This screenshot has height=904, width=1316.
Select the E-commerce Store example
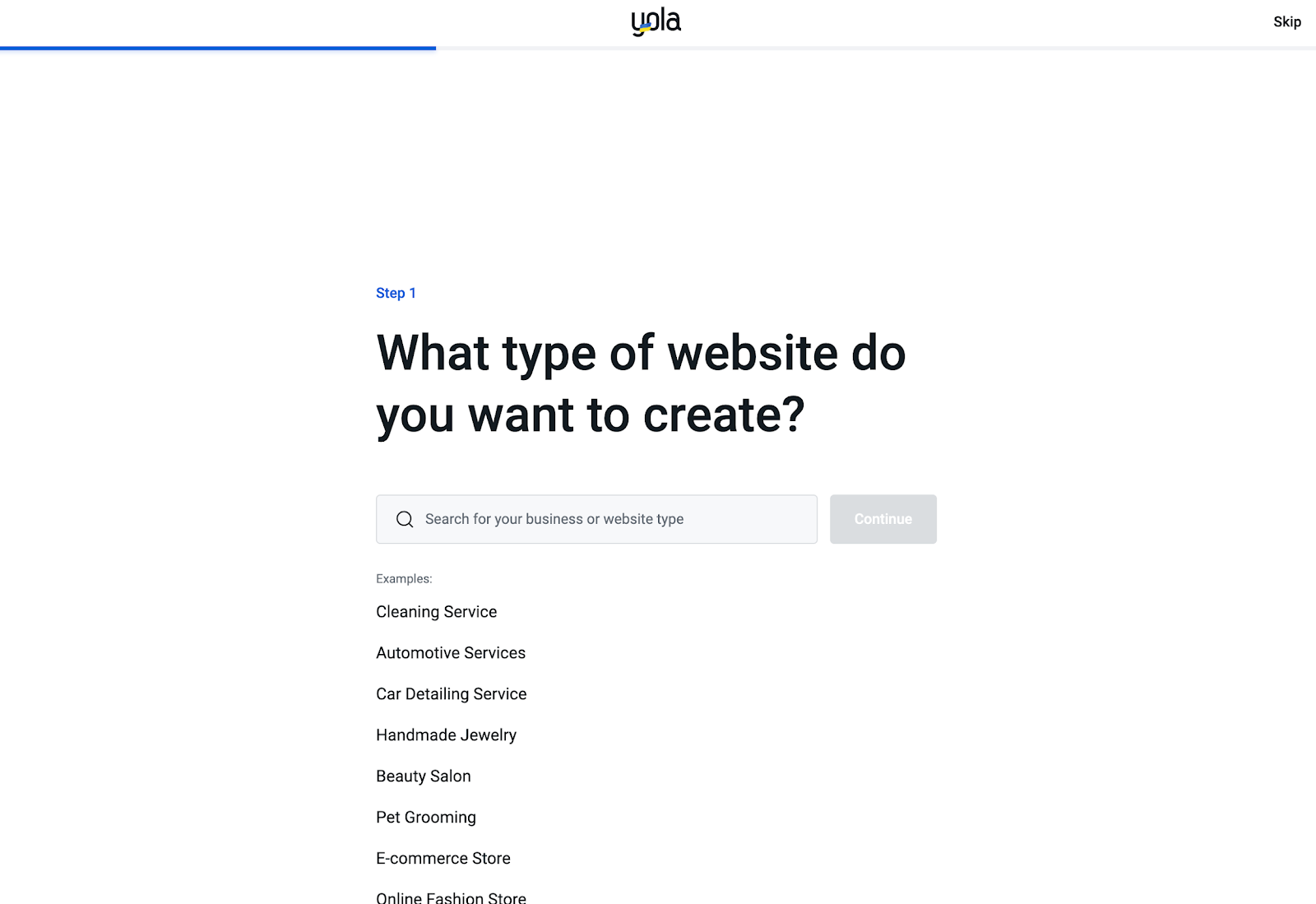(443, 858)
